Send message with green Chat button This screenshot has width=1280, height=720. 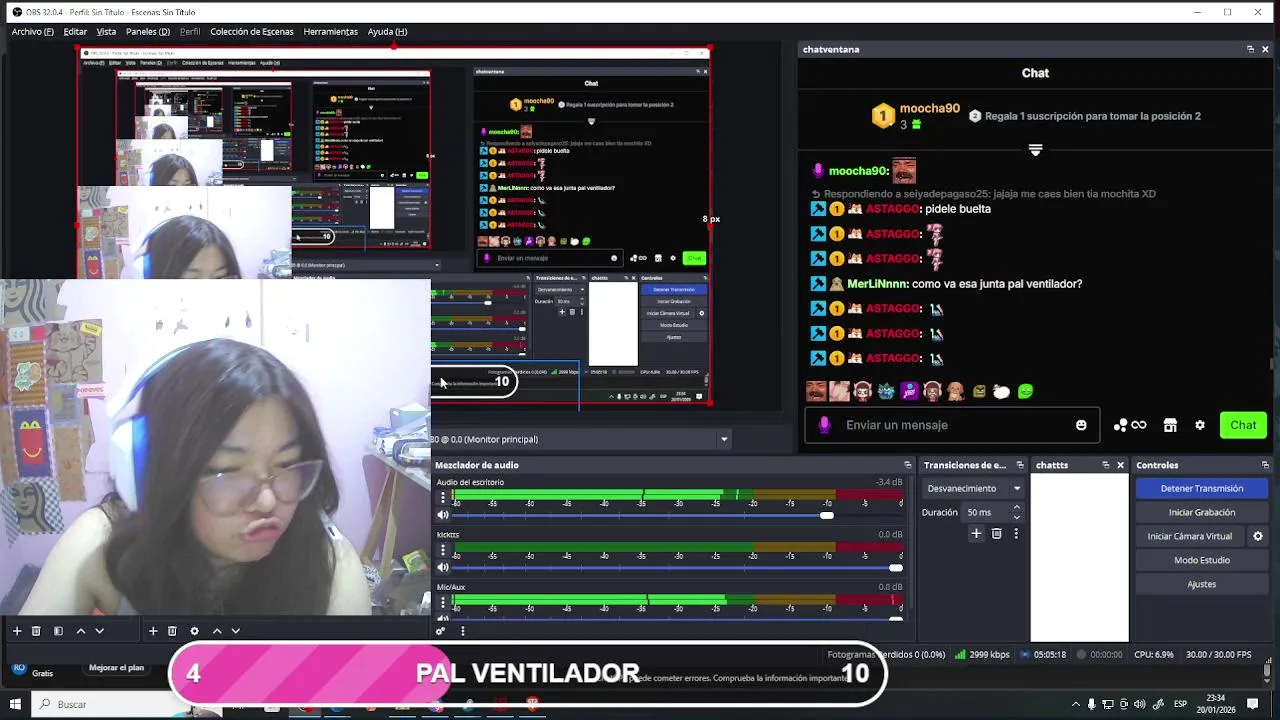(1243, 425)
